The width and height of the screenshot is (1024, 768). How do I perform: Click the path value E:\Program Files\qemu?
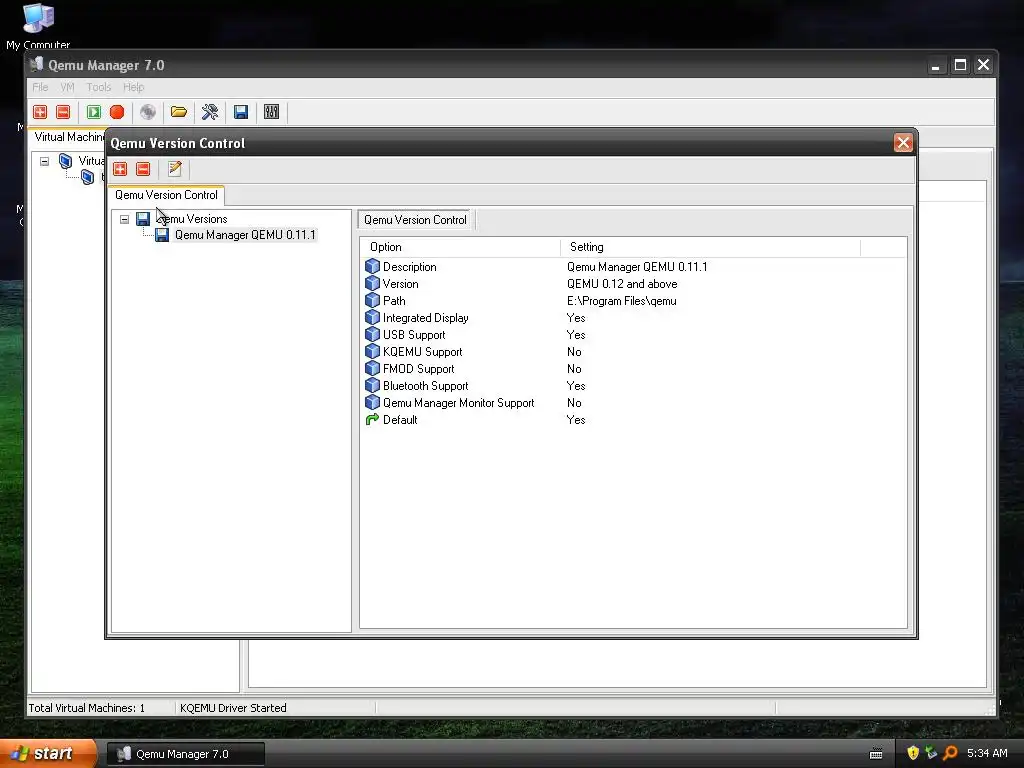pyautogui.click(x=622, y=300)
